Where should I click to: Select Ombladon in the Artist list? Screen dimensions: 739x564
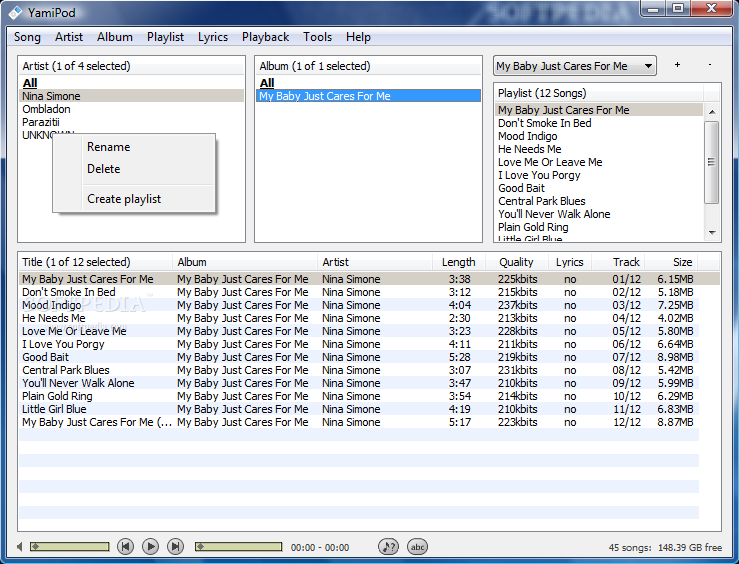[46, 109]
